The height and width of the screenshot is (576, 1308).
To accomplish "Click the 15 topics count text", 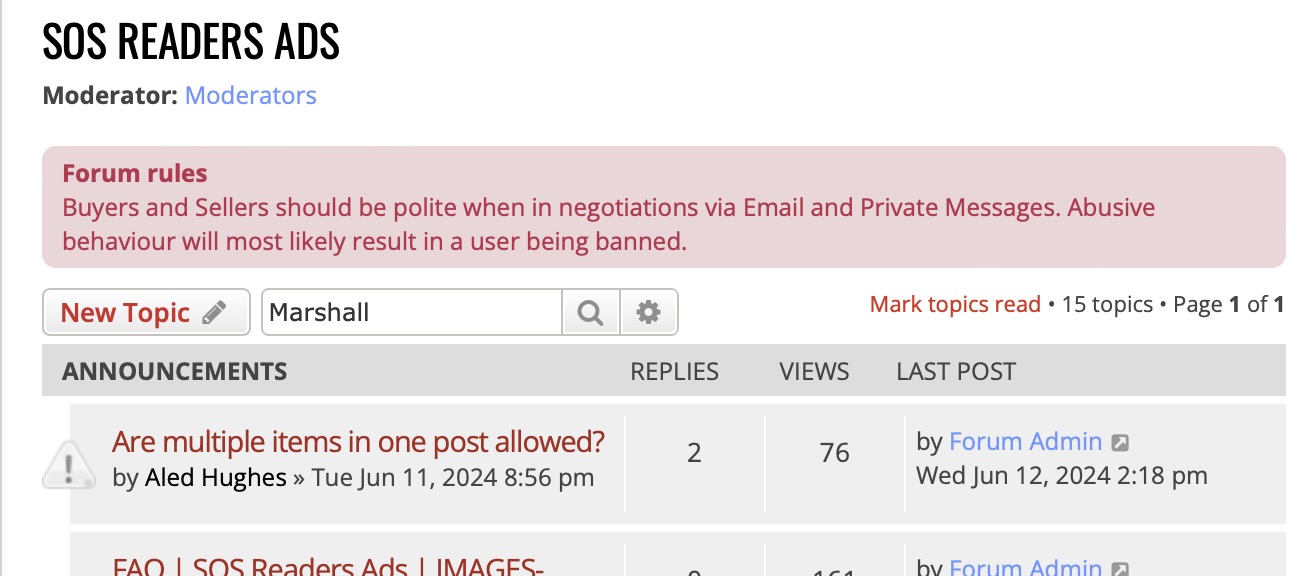I will 1107,304.
